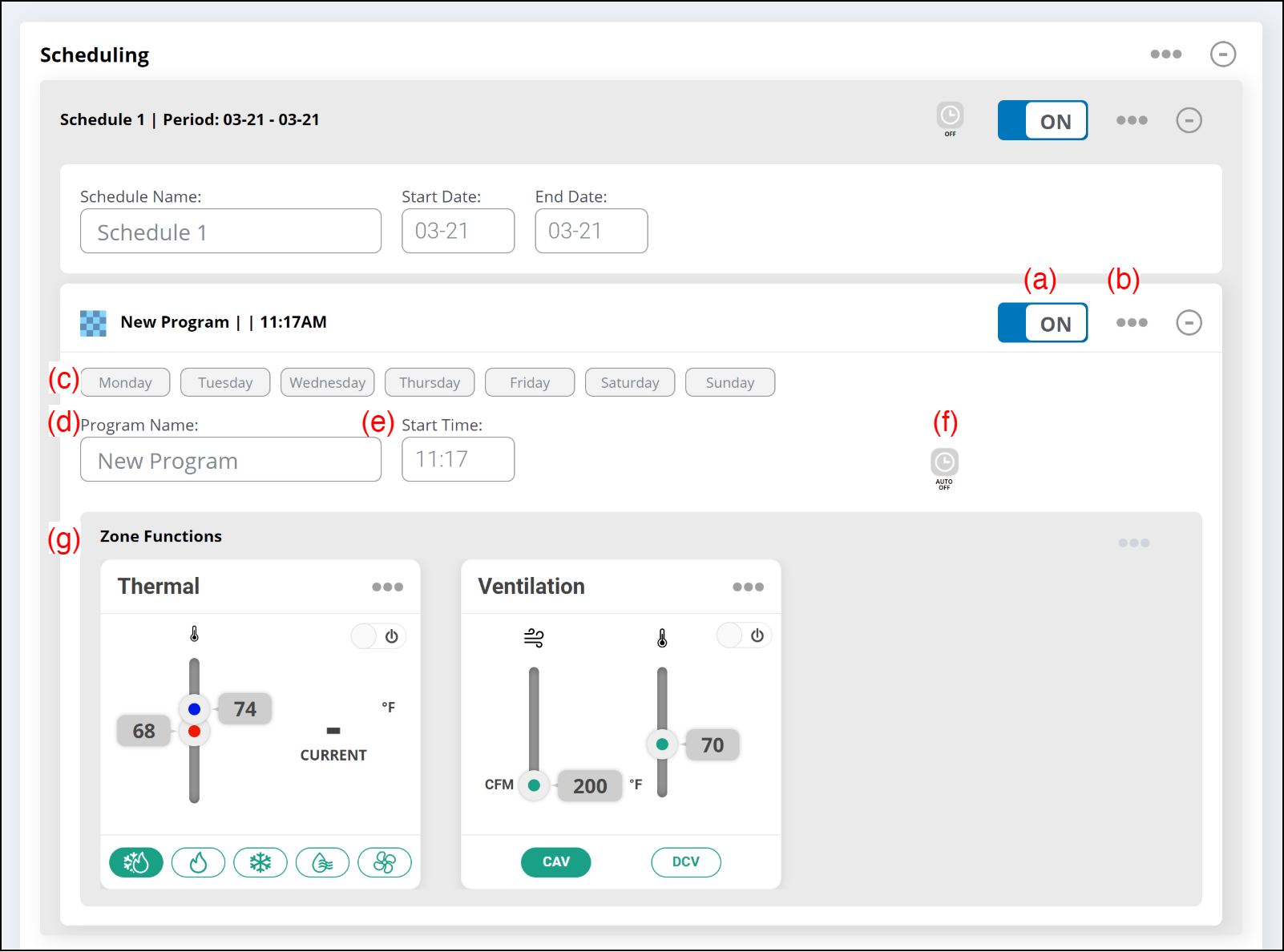Open the Ventilation card options menu
The height and width of the screenshot is (952, 1284).
pyautogui.click(x=748, y=587)
